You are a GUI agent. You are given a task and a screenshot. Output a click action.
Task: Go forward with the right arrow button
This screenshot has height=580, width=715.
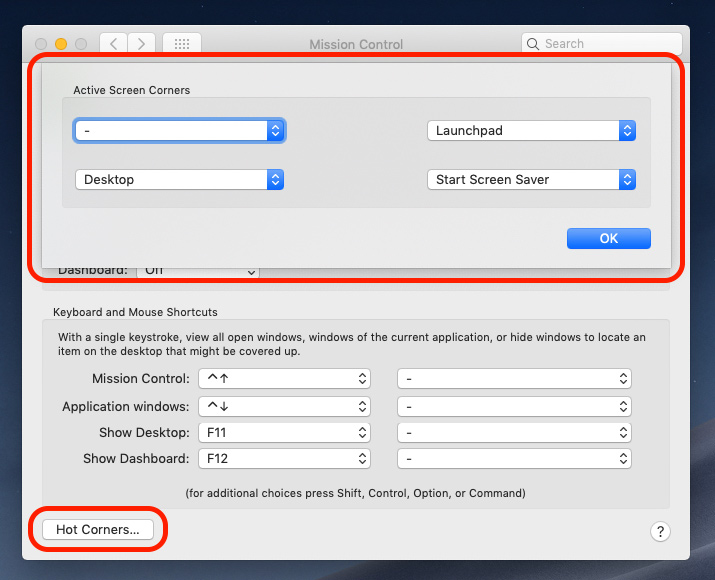141,44
